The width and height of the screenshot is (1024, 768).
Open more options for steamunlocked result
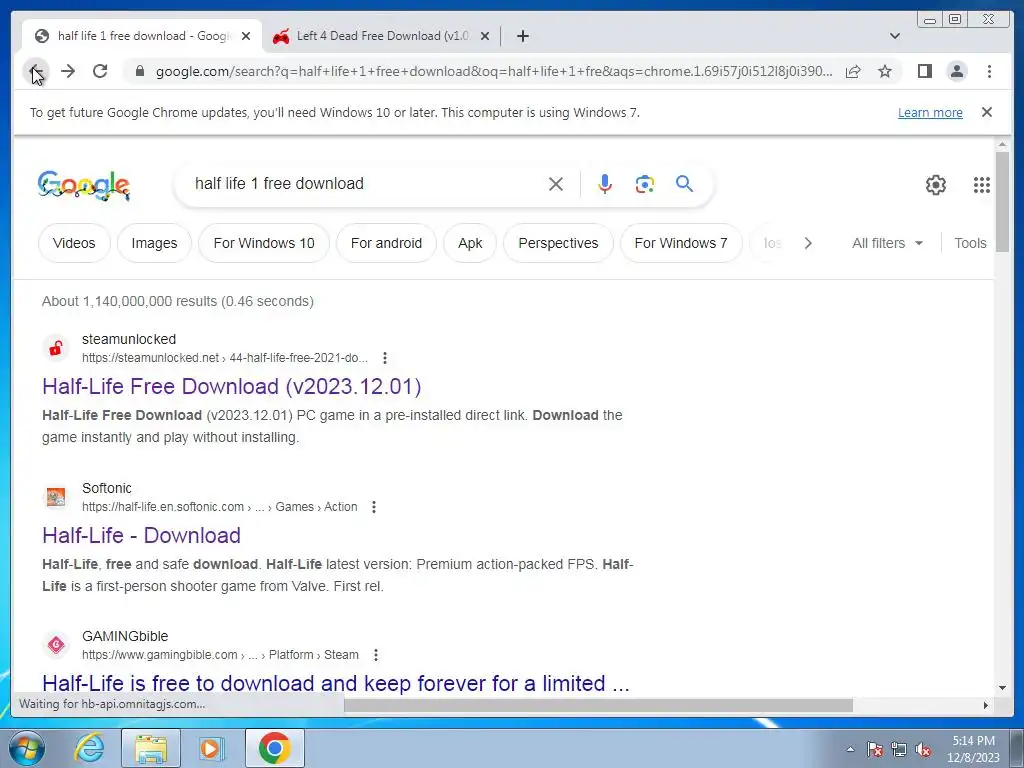click(385, 358)
